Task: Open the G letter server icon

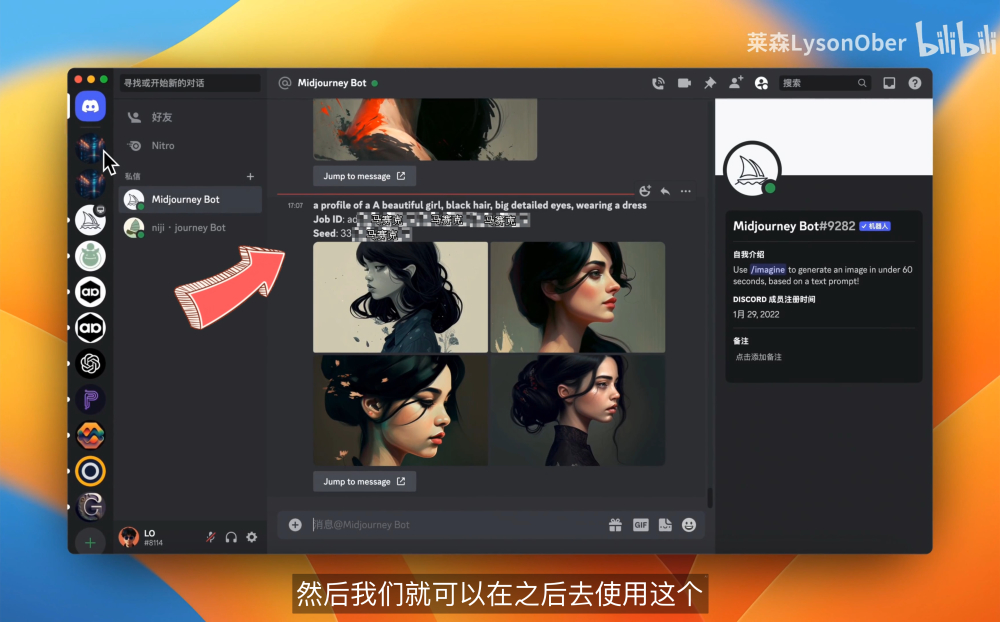Action: click(91, 507)
